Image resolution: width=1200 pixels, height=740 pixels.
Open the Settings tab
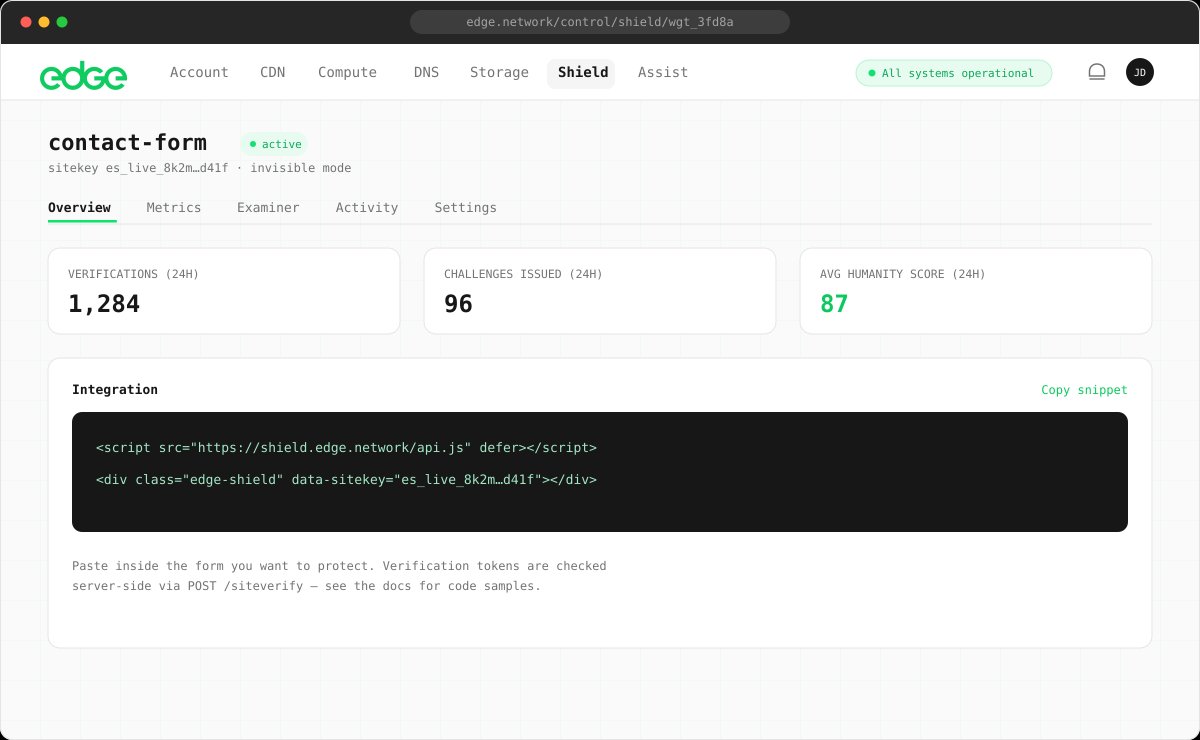click(x=465, y=208)
